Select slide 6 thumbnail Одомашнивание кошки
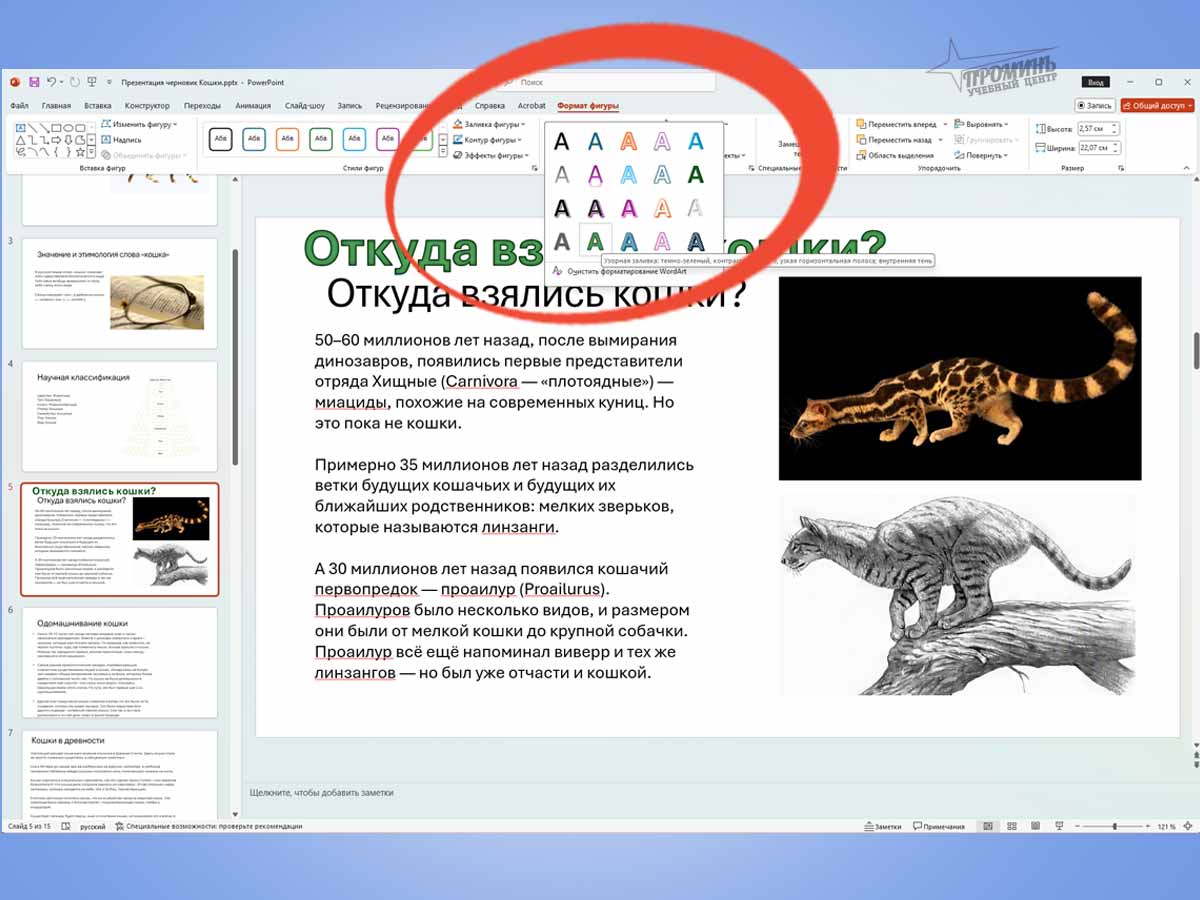The height and width of the screenshot is (900, 1200). 120,662
